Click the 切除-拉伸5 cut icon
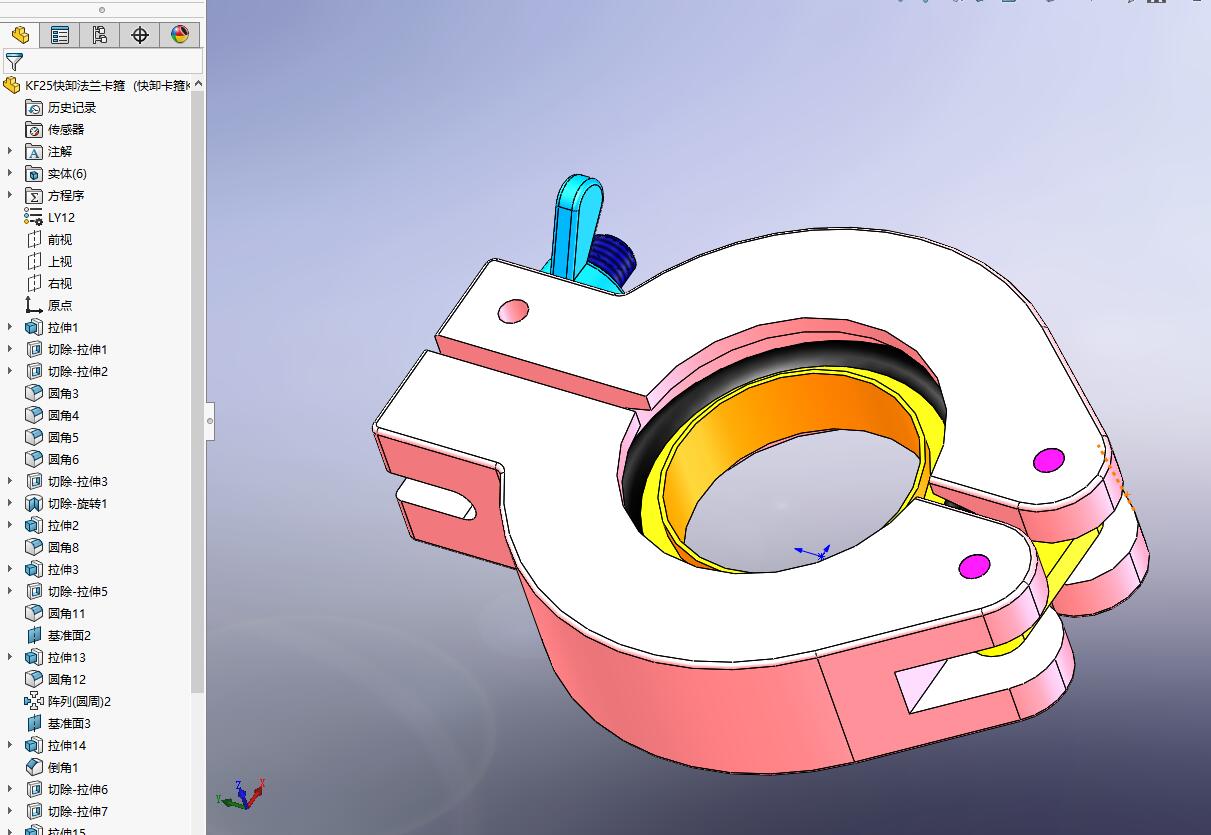 [34, 591]
